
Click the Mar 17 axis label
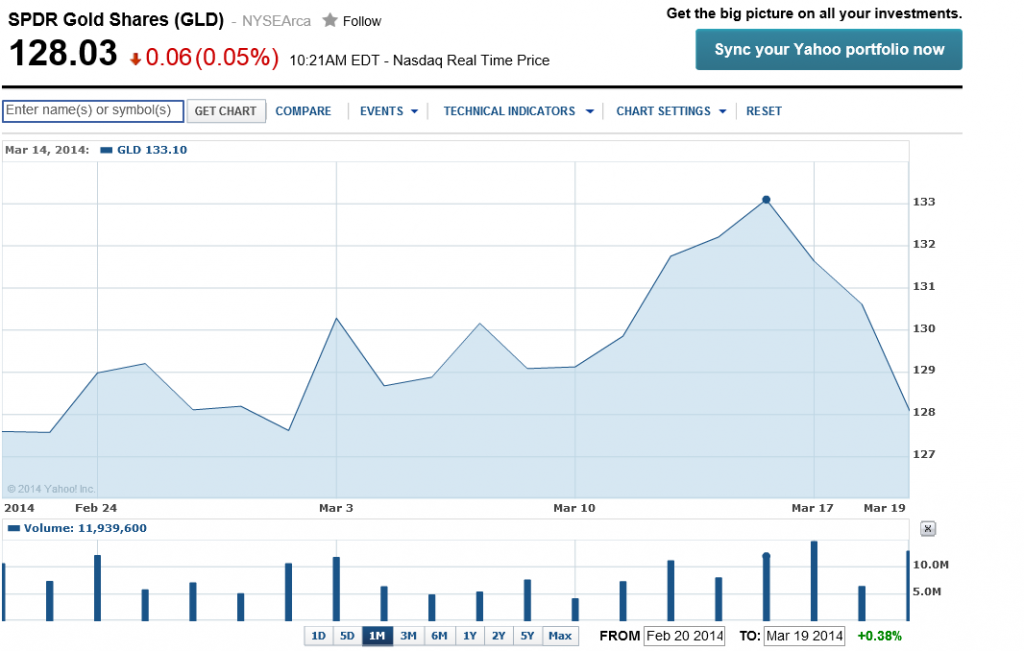pos(812,508)
